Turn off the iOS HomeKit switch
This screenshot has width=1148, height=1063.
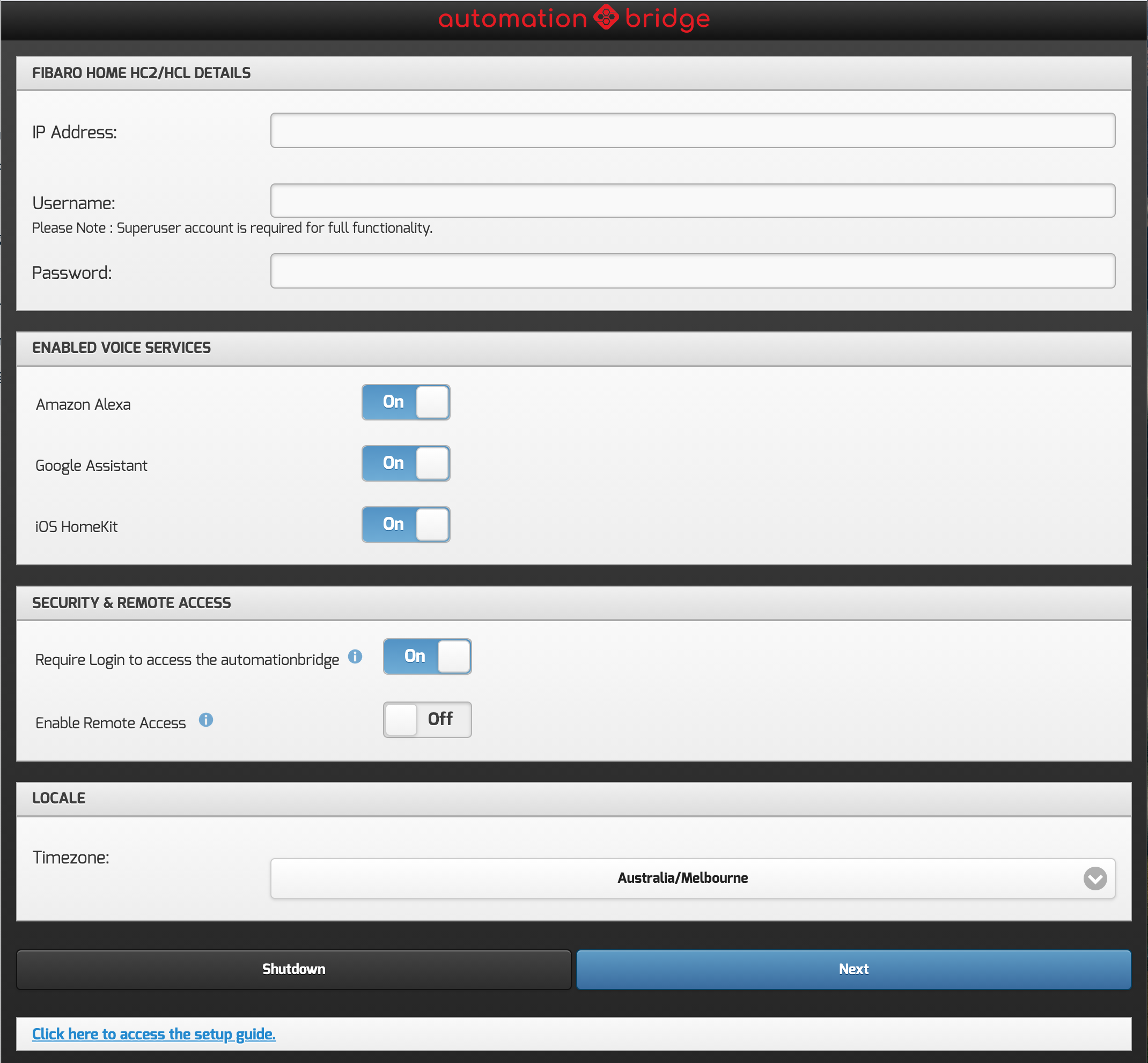coord(406,524)
